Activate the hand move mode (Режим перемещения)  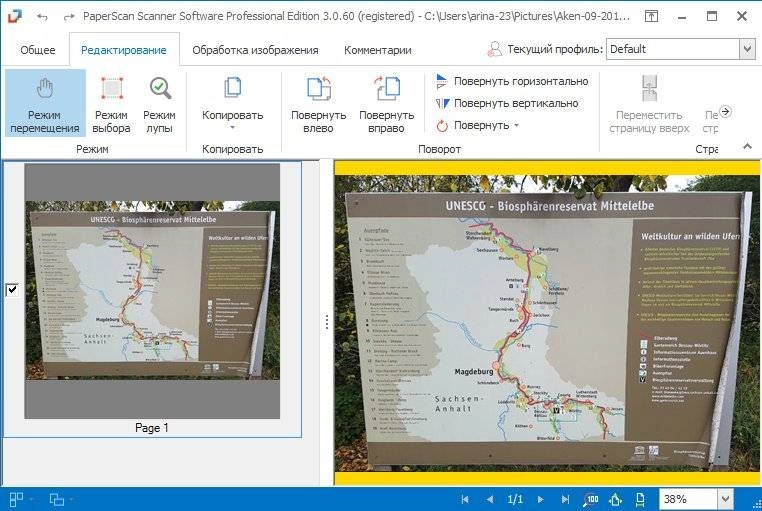tap(45, 103)
